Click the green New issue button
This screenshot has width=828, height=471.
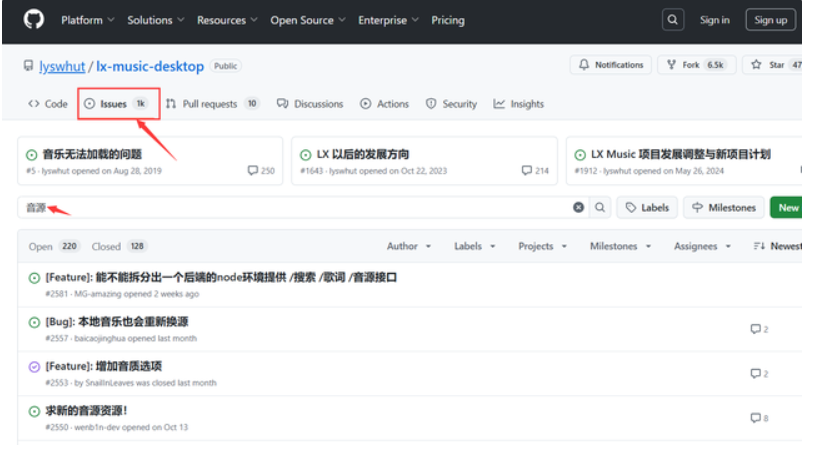pyautogui.click(x=786, y=208)
